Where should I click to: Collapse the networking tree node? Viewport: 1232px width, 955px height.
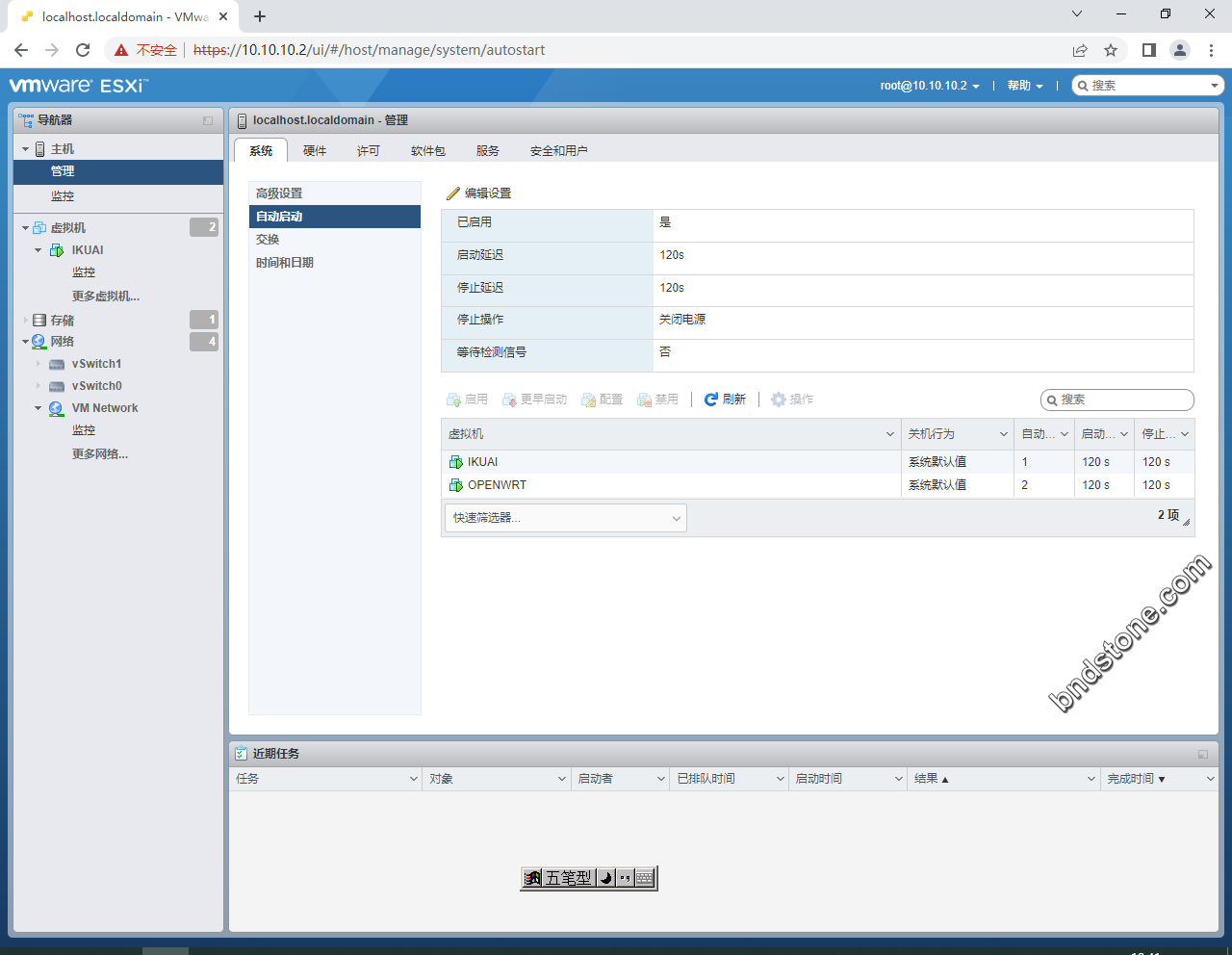point(25,342)
